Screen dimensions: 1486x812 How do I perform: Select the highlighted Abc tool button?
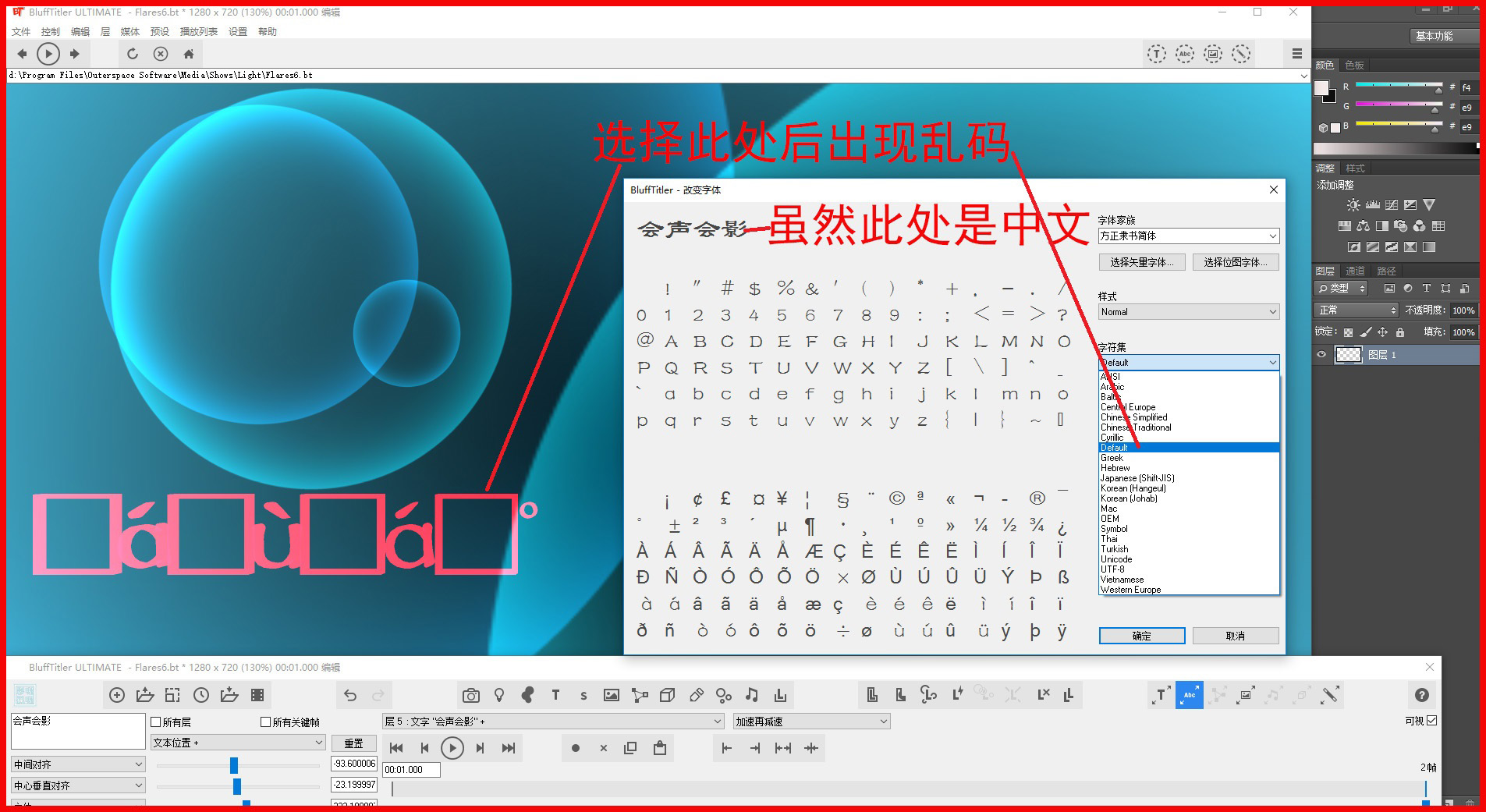1190,695
